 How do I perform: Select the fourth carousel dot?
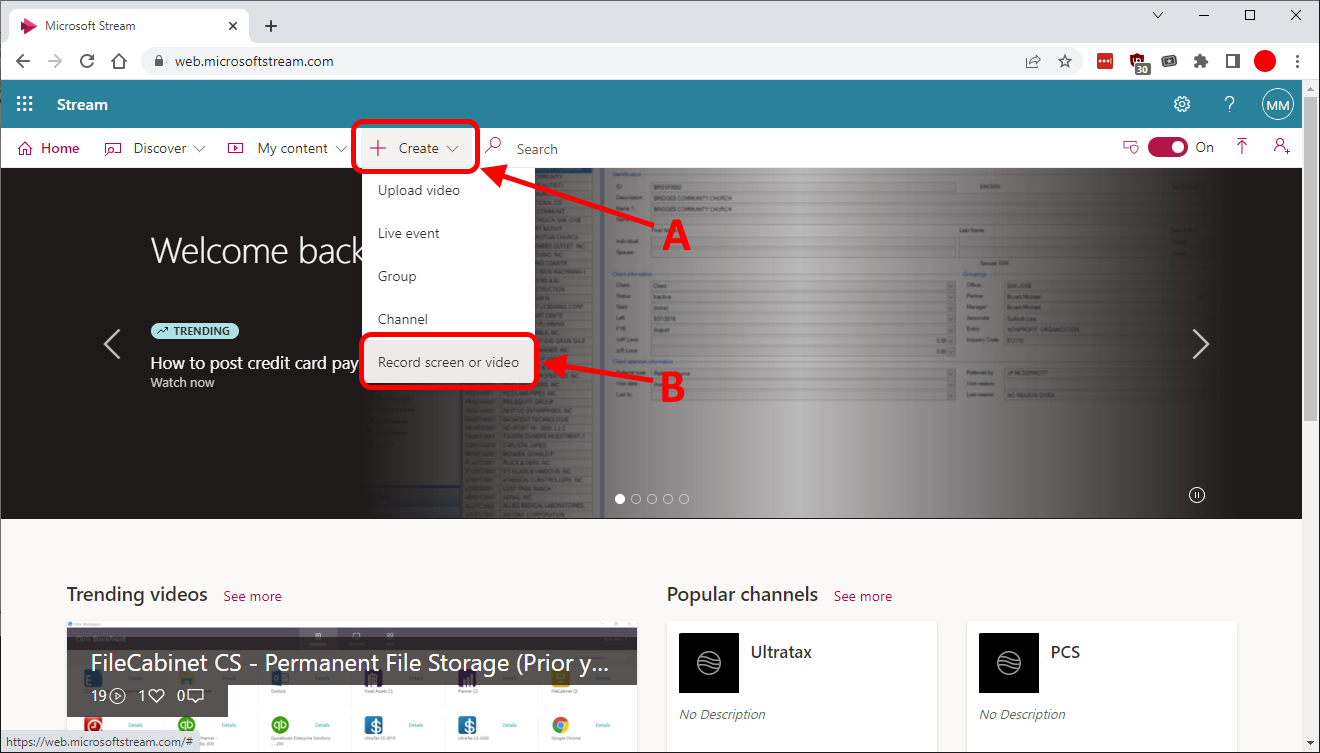click(x=668, y=498)
